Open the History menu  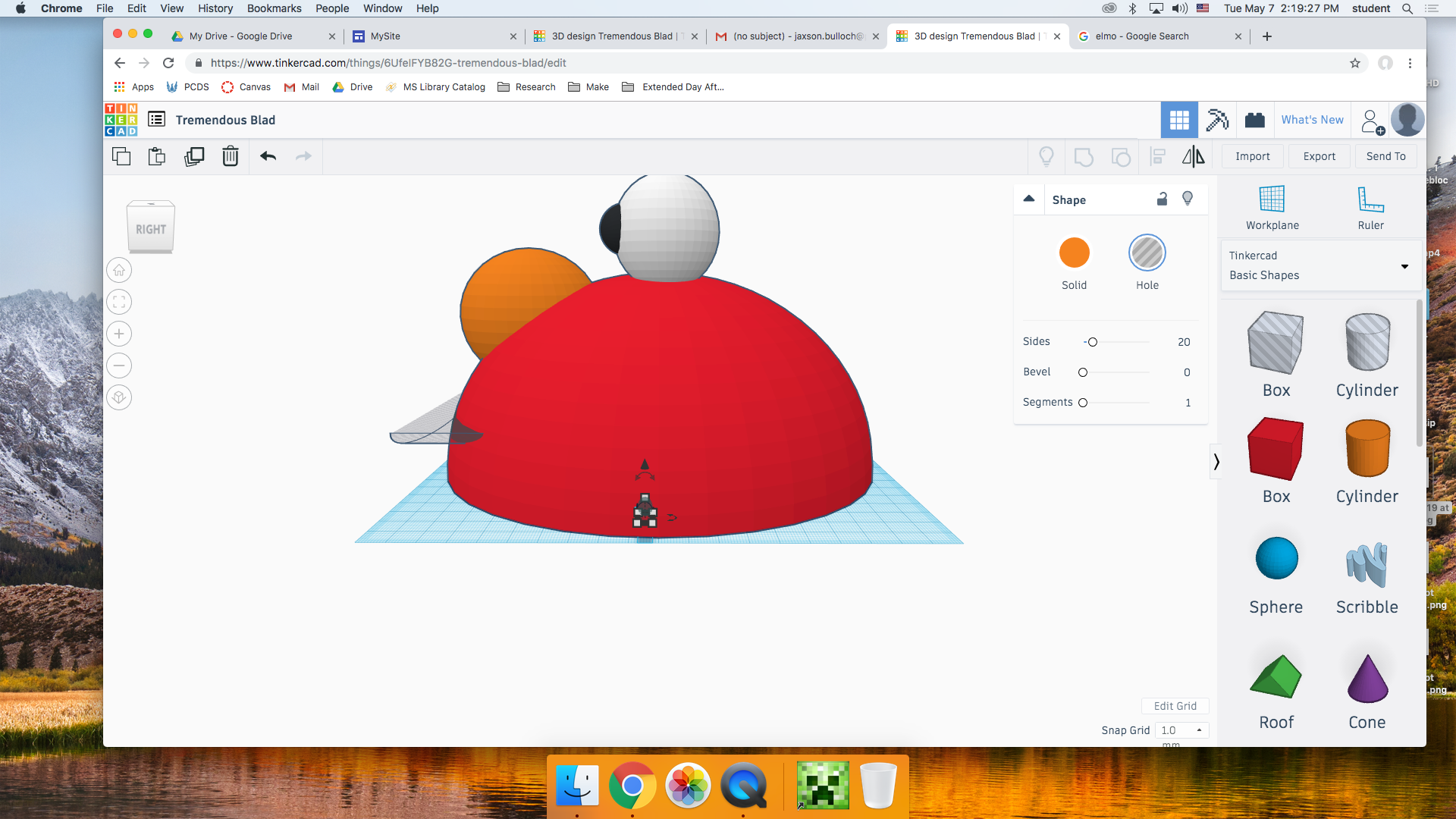(x=215, y=8)
